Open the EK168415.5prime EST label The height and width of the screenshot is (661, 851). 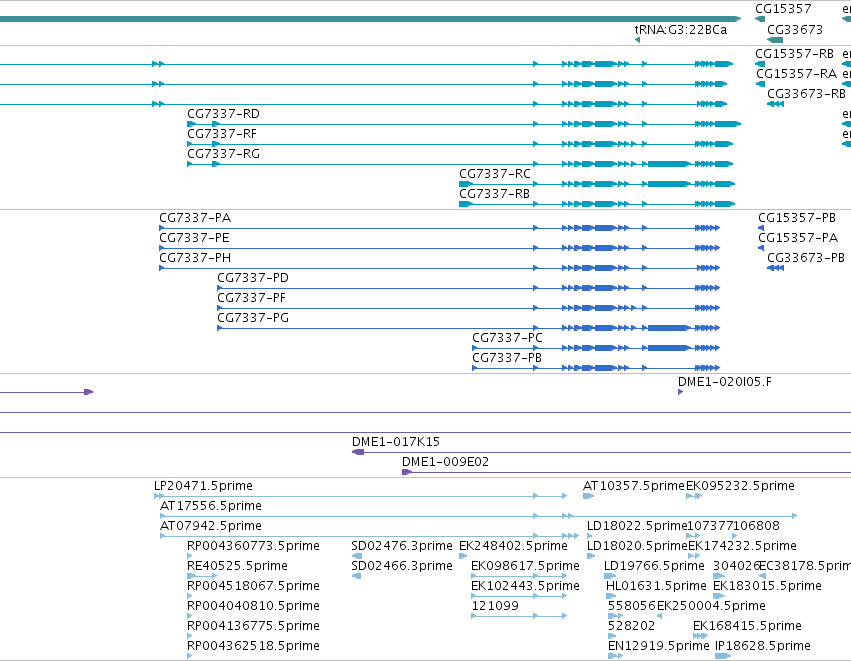[x=747, y=626]
